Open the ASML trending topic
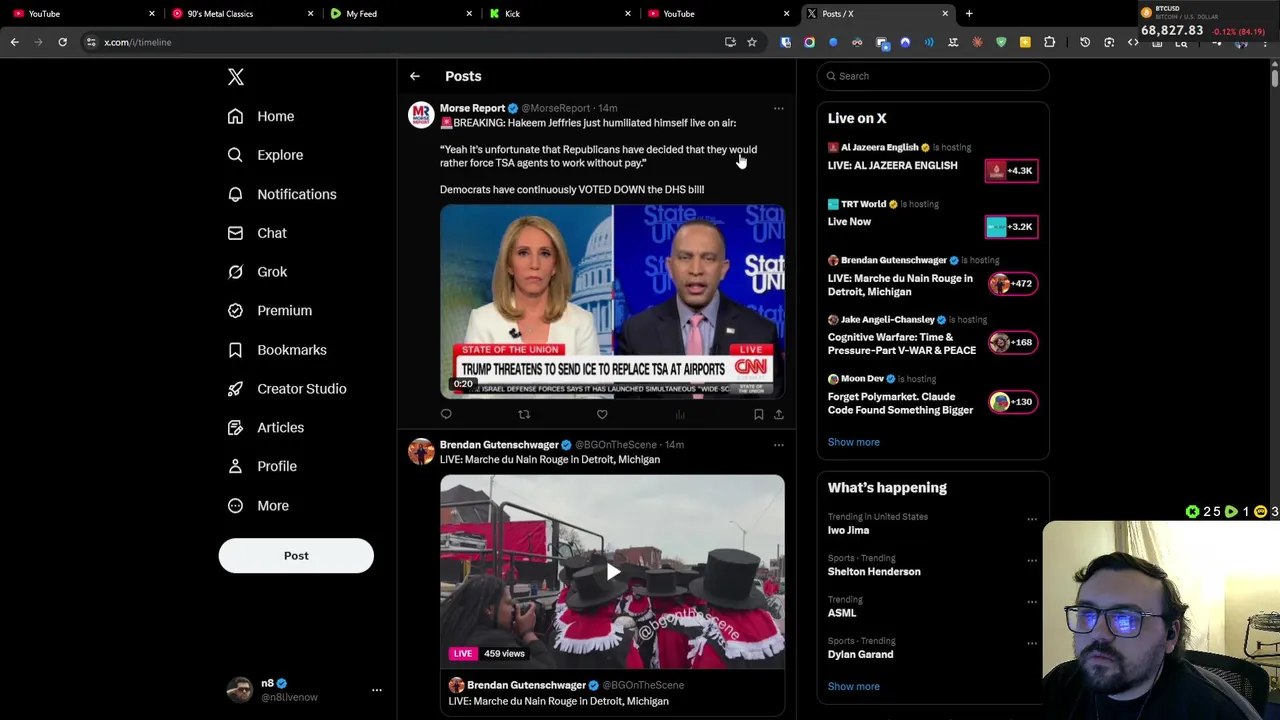The image size is (1280, 720). [x=842, y=613]
